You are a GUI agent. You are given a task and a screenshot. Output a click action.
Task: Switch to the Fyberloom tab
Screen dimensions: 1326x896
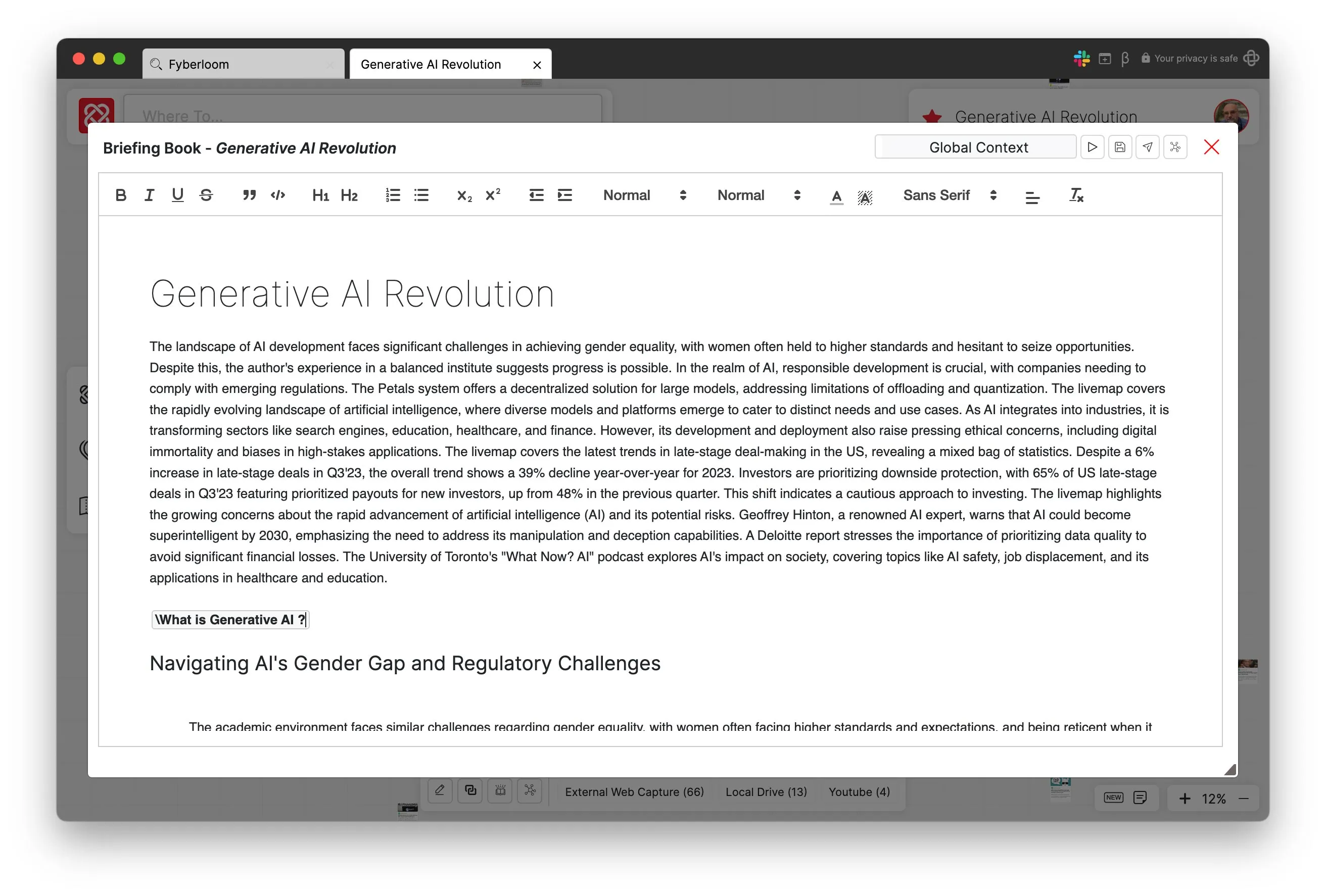(243, 64)
